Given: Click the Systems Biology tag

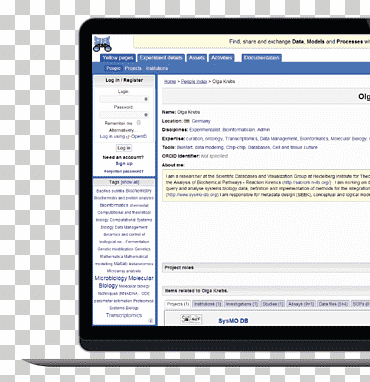Looking at the screenshot, I should (124, 308).
